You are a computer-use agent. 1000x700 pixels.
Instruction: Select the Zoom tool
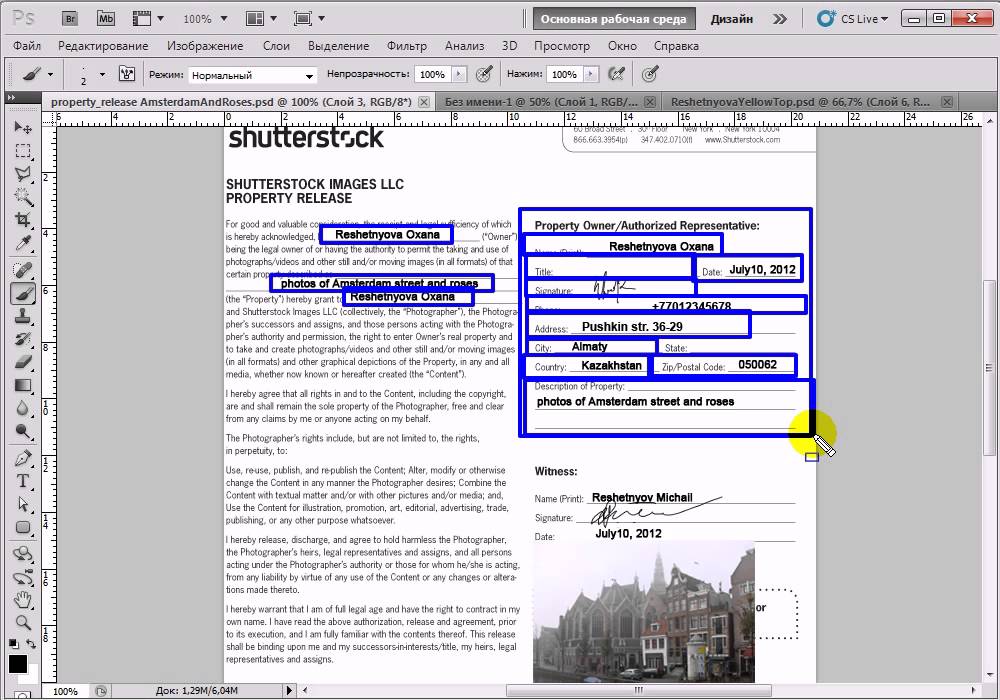[x=23, y=623]
